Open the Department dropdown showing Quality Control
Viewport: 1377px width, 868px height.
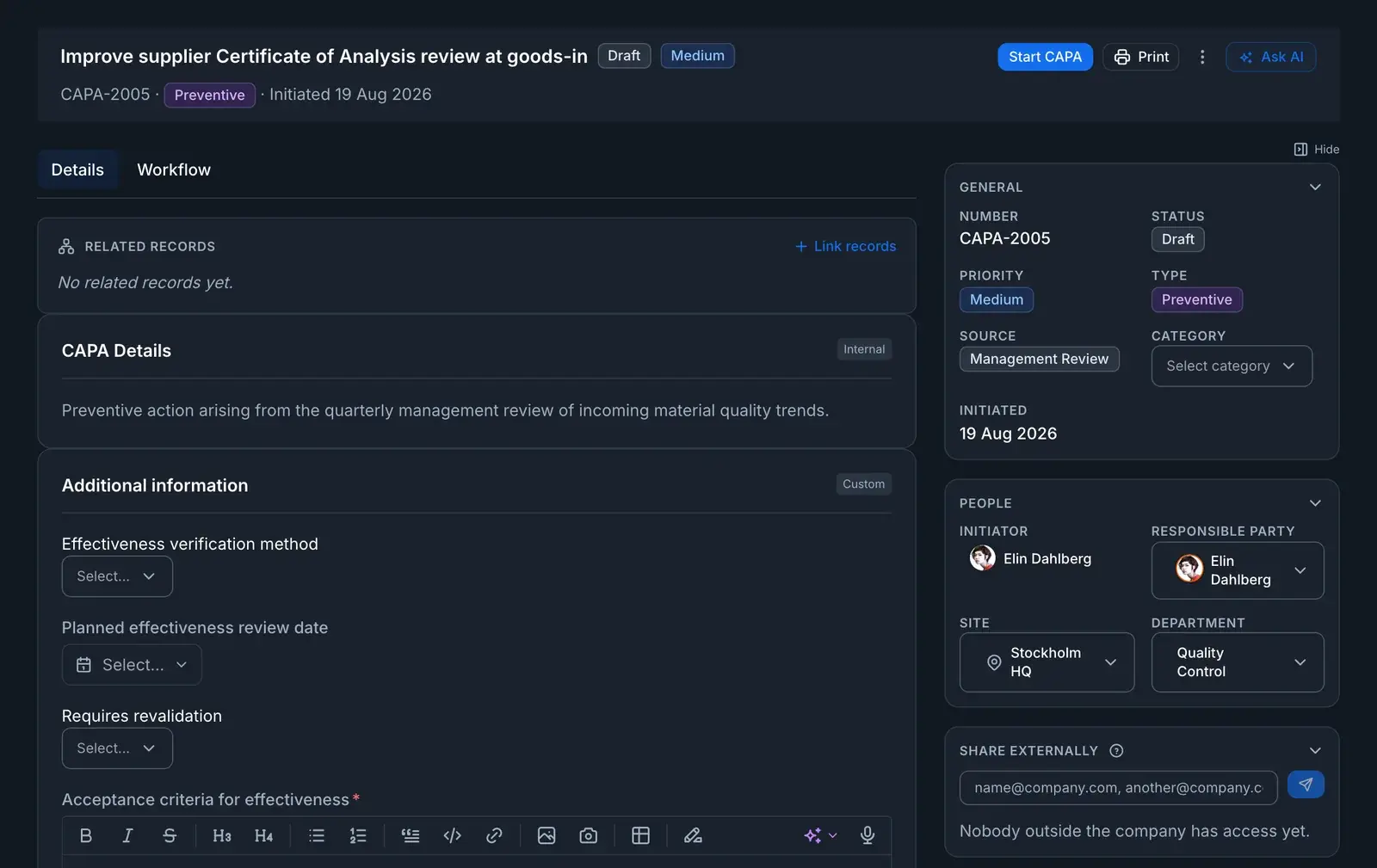pos(1238,662)
